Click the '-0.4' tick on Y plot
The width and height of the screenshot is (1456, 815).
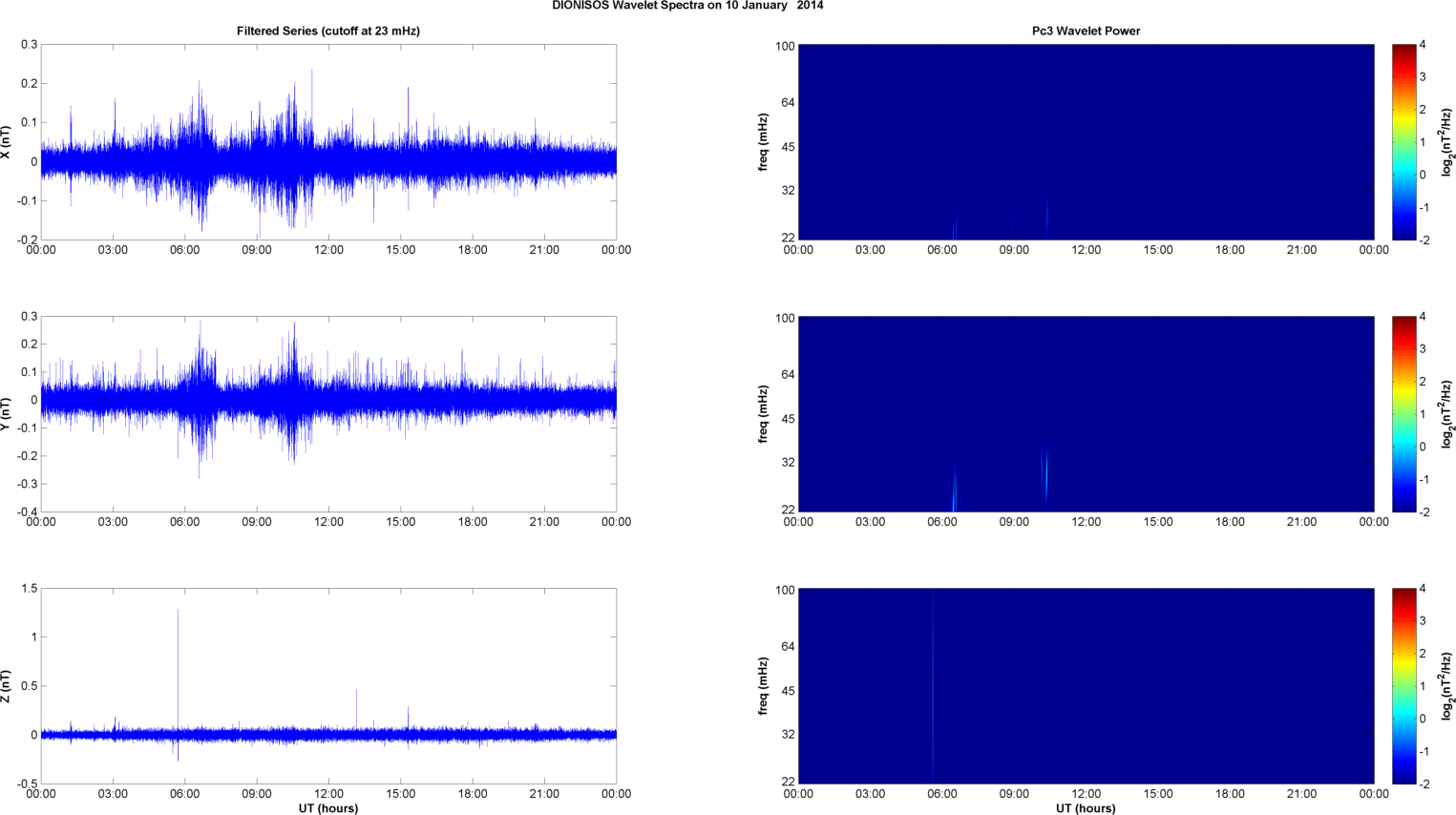click(x=26, y=512)
